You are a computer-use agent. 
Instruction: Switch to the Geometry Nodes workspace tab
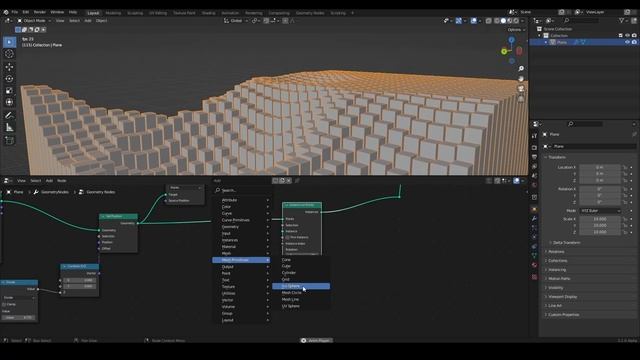tap(310, 13)
